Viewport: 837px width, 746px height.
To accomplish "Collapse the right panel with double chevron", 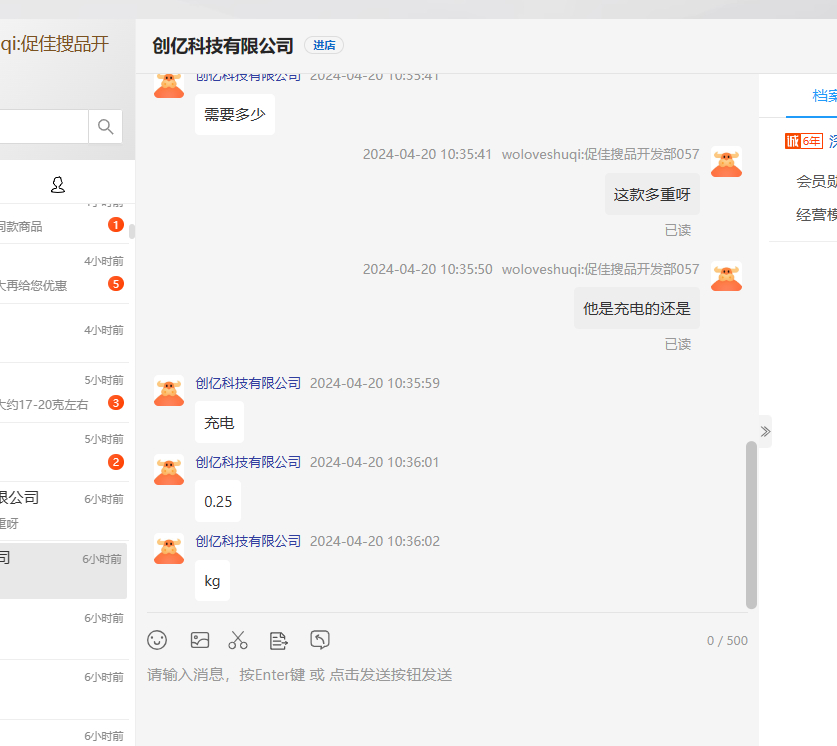I will 765,431.
